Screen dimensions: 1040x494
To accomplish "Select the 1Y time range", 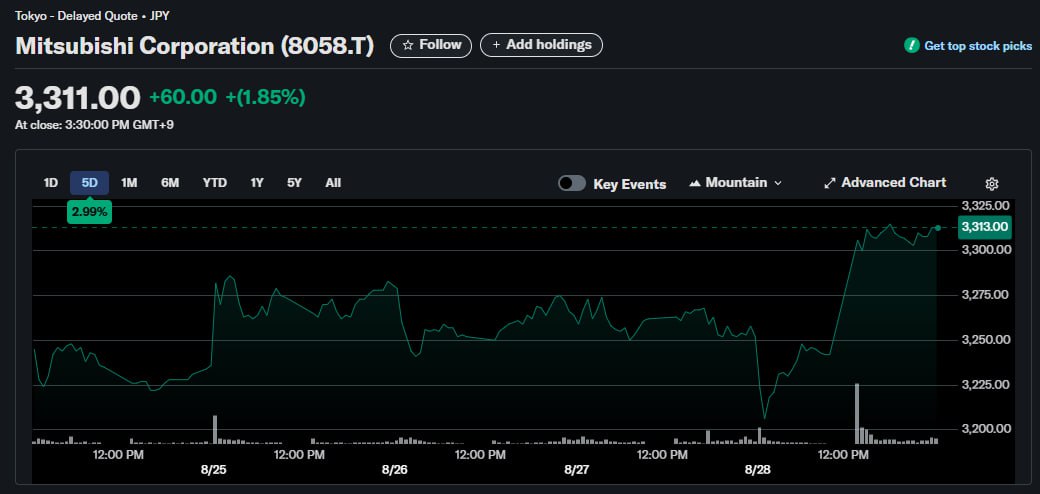I will [257, 183].
